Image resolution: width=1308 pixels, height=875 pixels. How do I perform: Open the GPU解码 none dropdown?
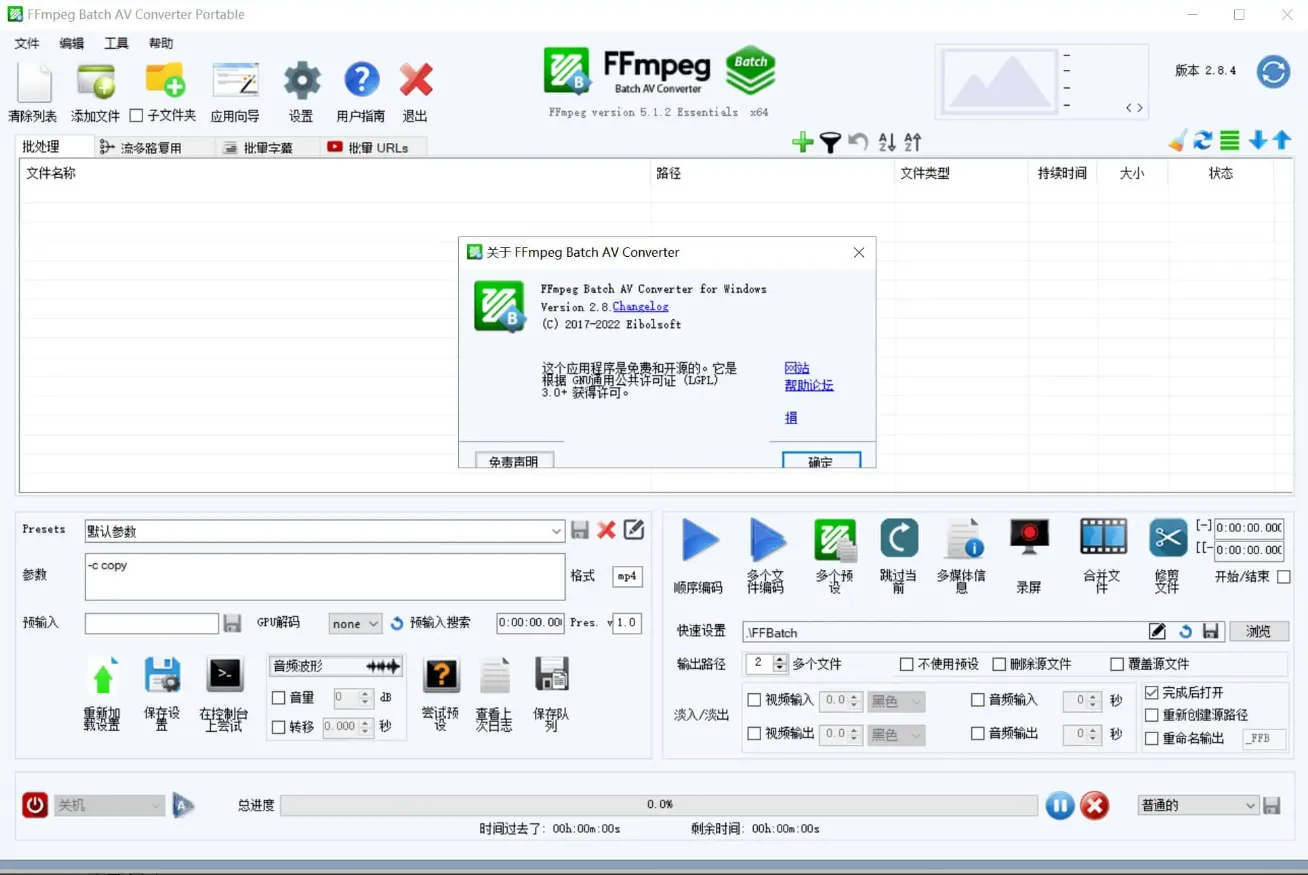click(354, 623)
